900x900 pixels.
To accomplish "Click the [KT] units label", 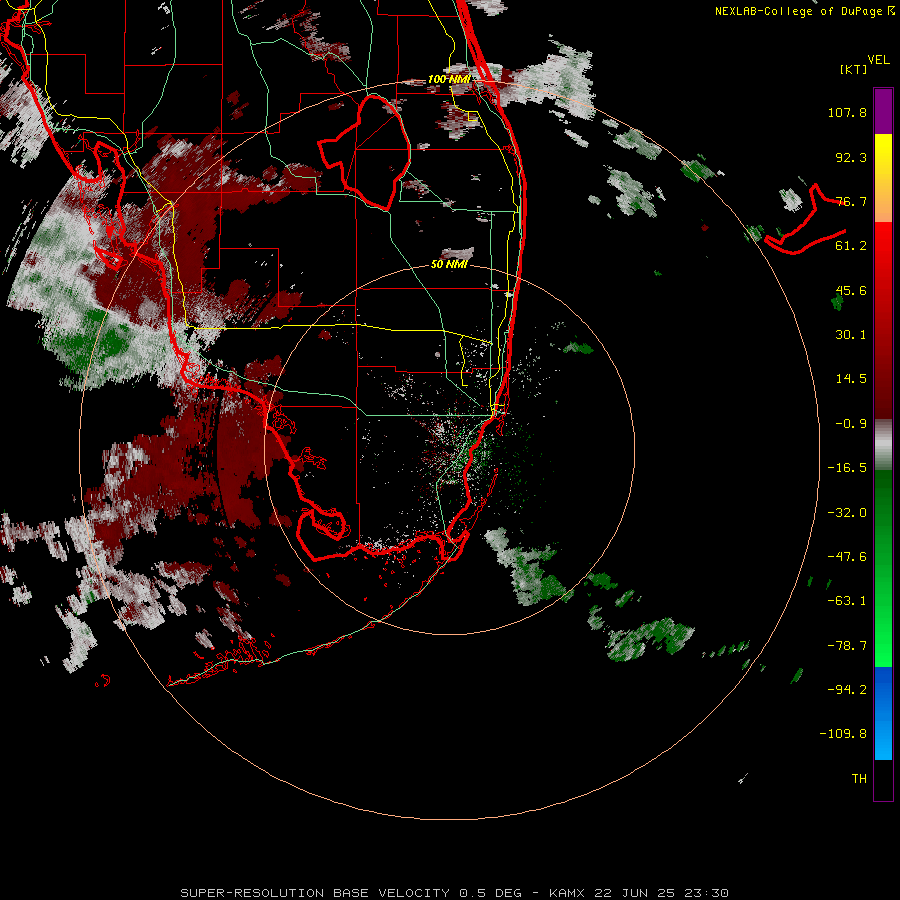I will point(853,69).
